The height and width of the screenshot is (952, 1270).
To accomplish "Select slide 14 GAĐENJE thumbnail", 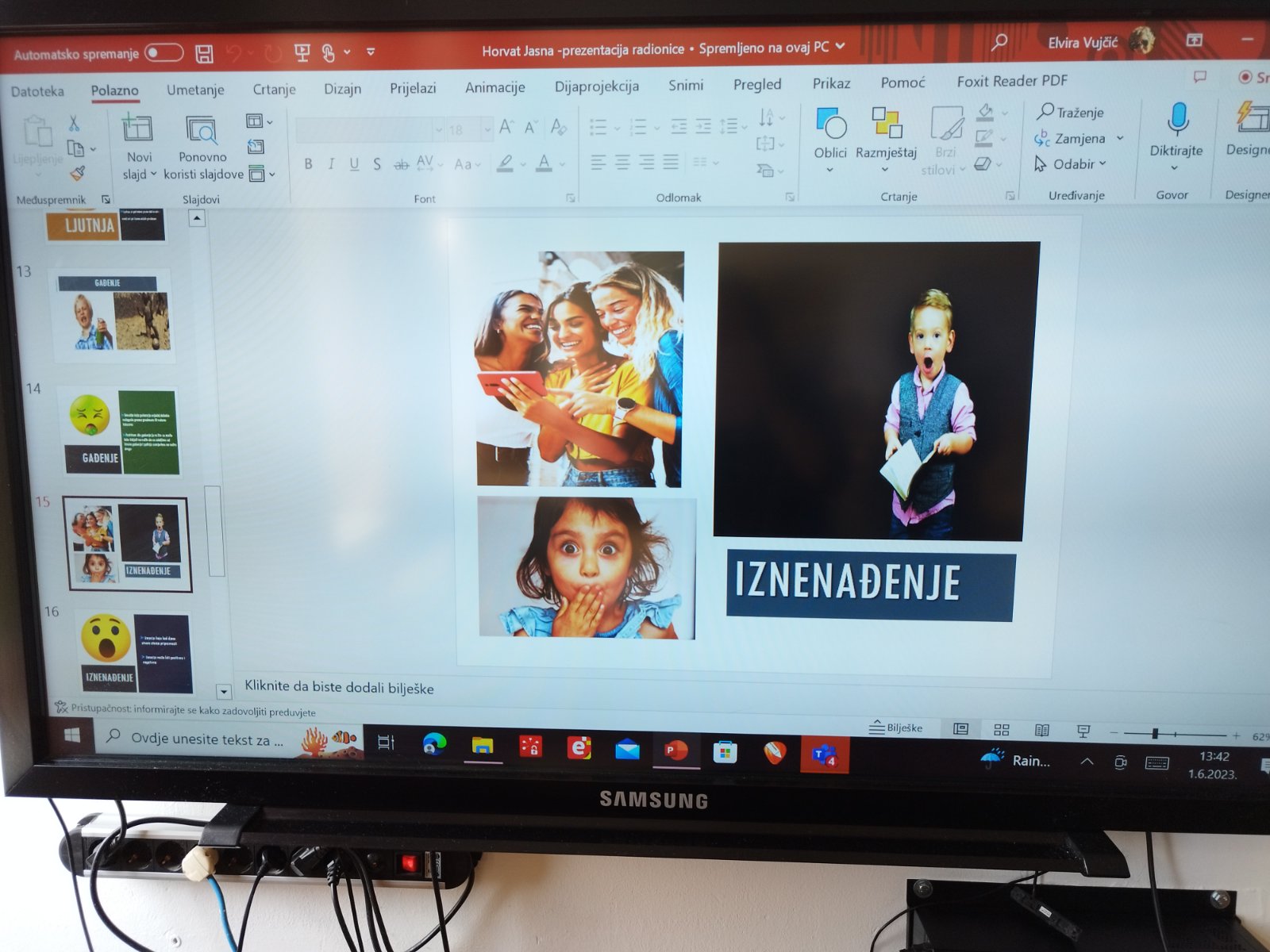I will tap(121, 432).
